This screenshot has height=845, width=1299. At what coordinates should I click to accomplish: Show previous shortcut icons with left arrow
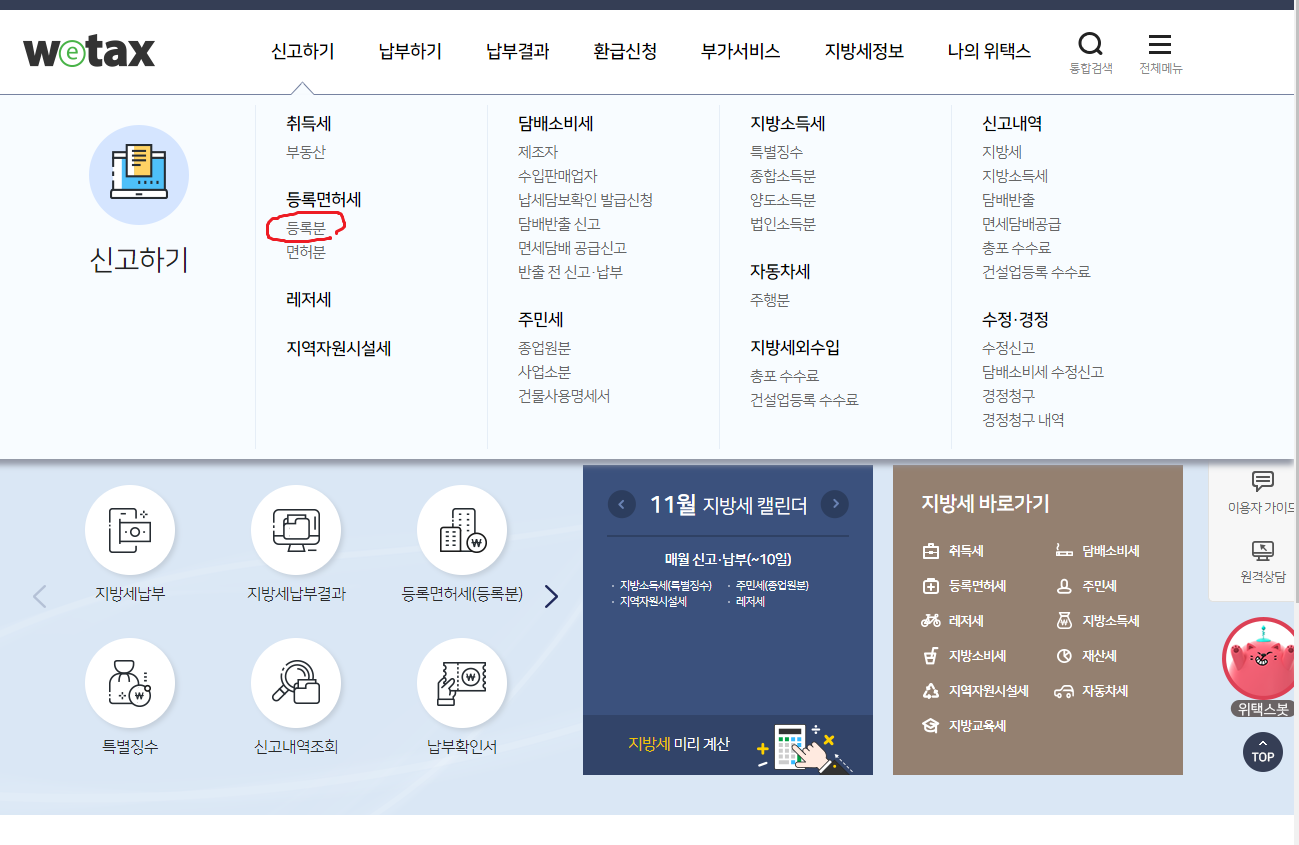[x=40, y=597]
